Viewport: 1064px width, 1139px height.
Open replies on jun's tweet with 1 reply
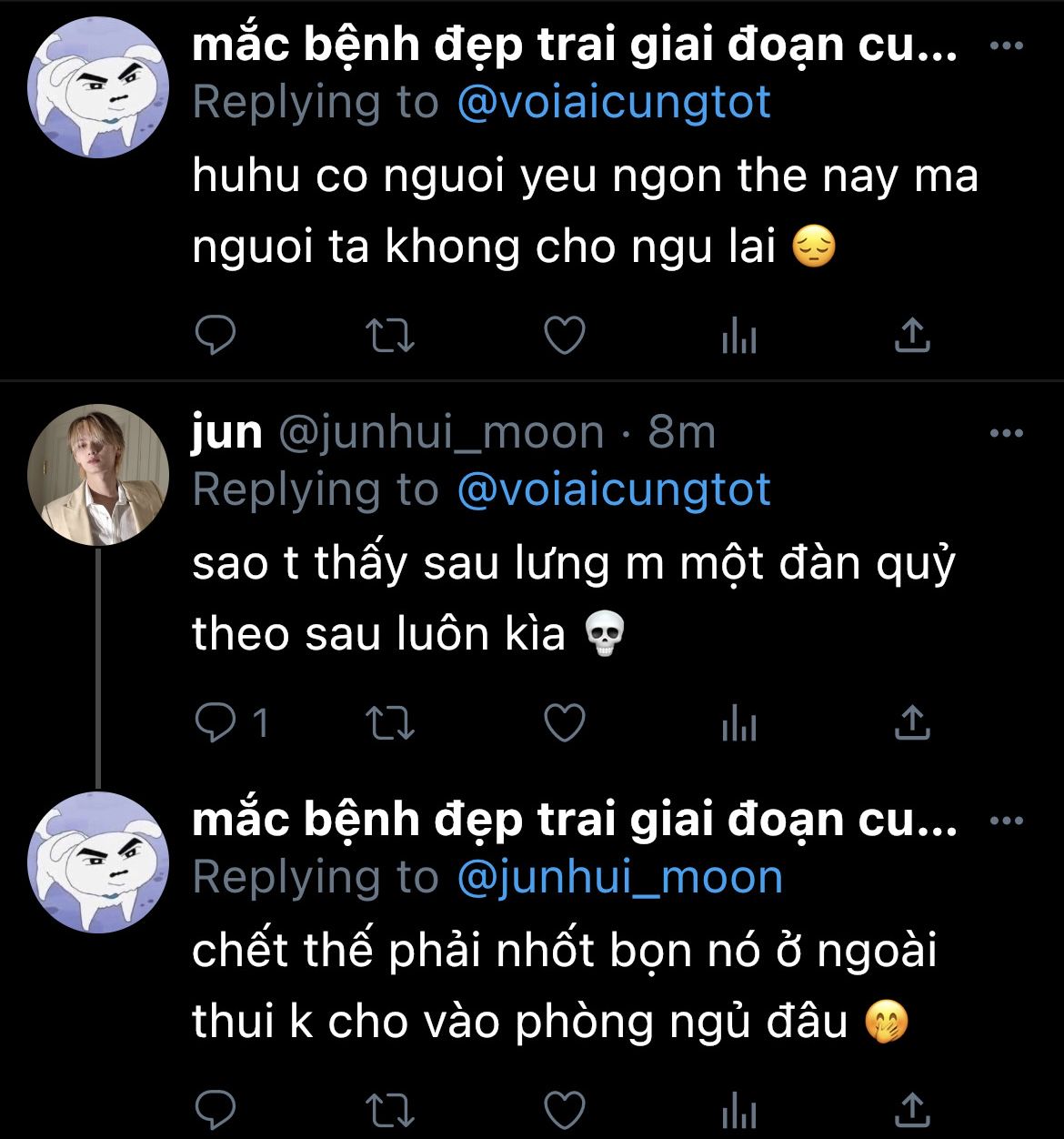(233, 724)
